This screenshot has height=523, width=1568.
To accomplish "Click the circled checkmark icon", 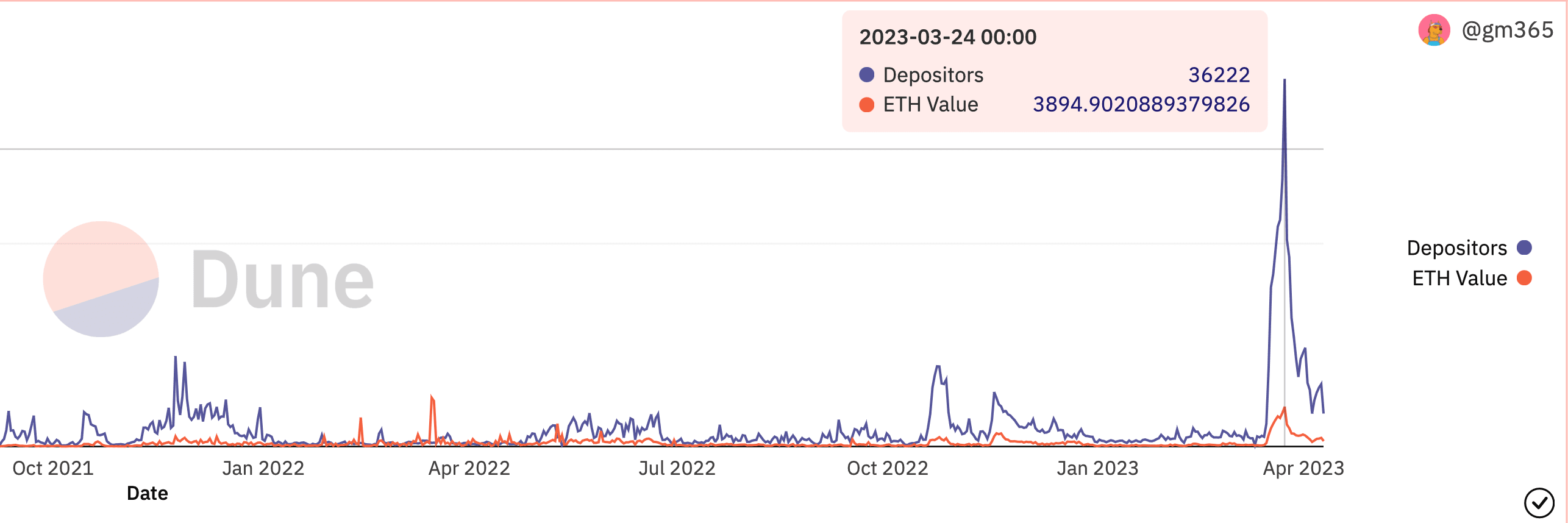I will point(1539,503).
